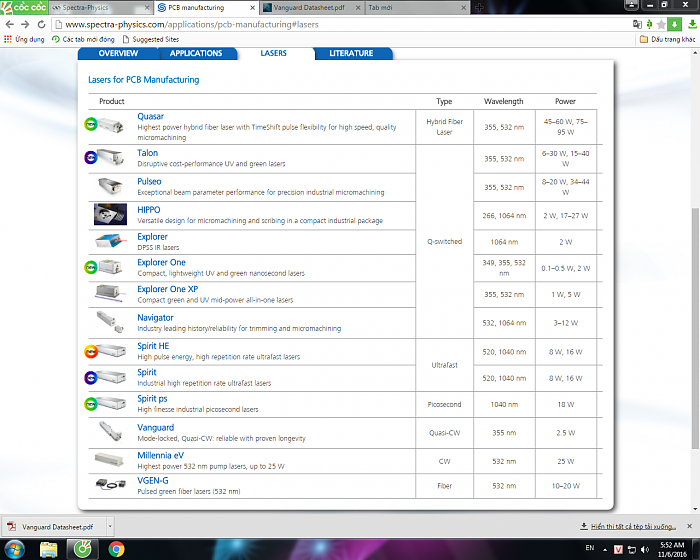Image resolution: width=700 pixels, height=560 pixels.
Task: Click the Millennia eV thumbnail image
Action: pos(109,459)
